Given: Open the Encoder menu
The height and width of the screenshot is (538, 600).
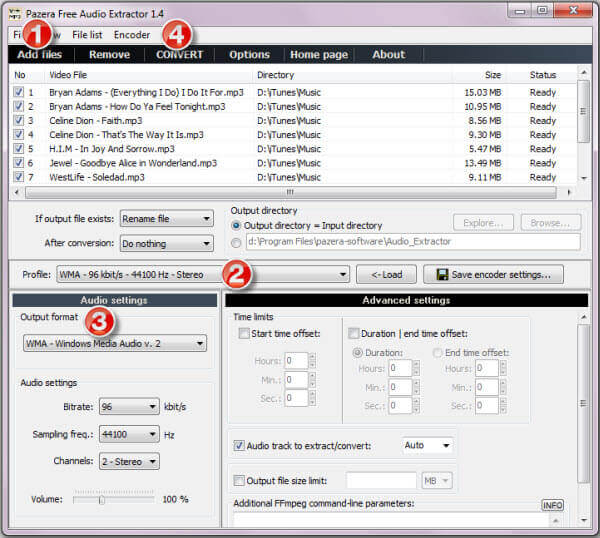Looking at the screenshot, I should pos(132,34).
